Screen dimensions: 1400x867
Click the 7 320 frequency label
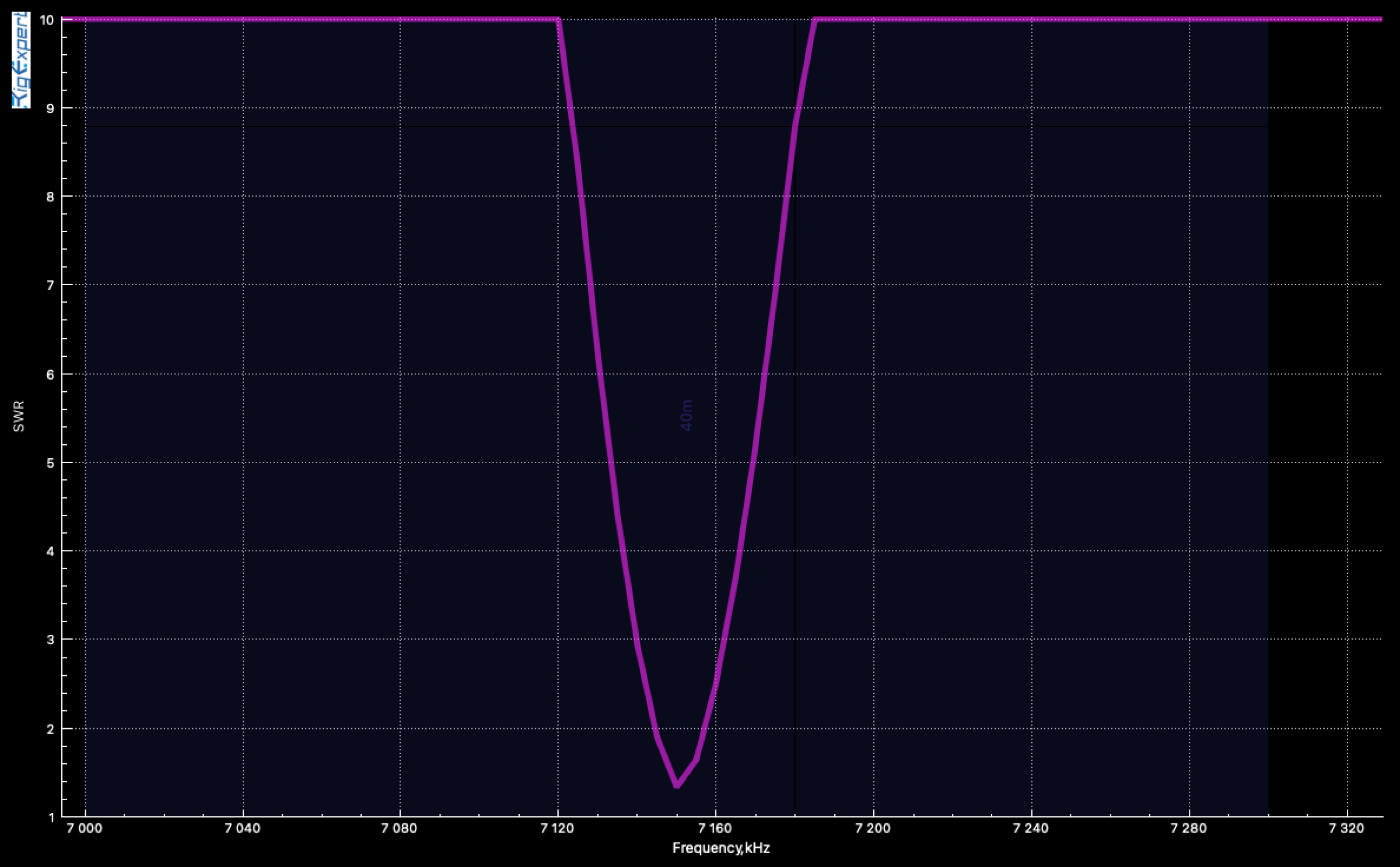point(1346,829)
